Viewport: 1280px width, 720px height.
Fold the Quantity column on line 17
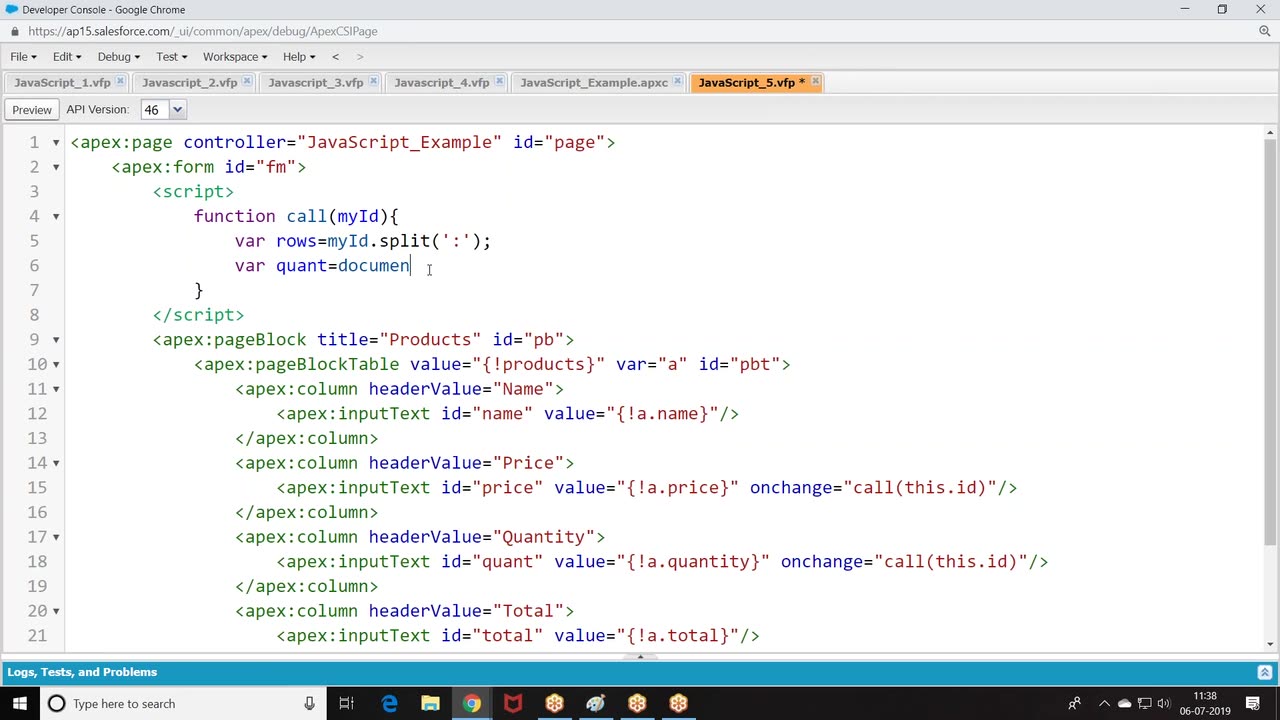tap(56, 537)
